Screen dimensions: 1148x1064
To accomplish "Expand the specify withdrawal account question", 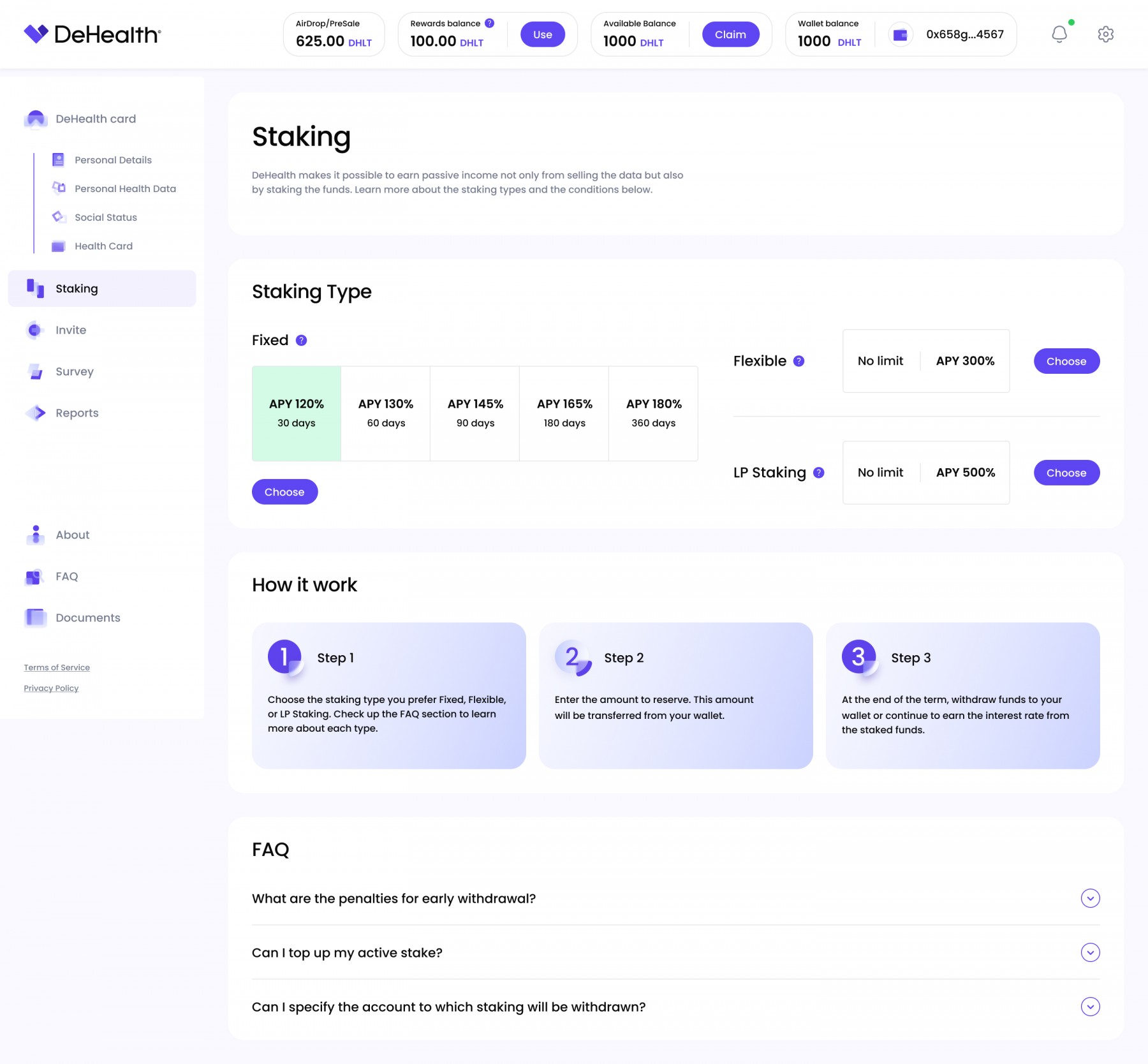I will pyautogui.click(x=1090, y=1007).
